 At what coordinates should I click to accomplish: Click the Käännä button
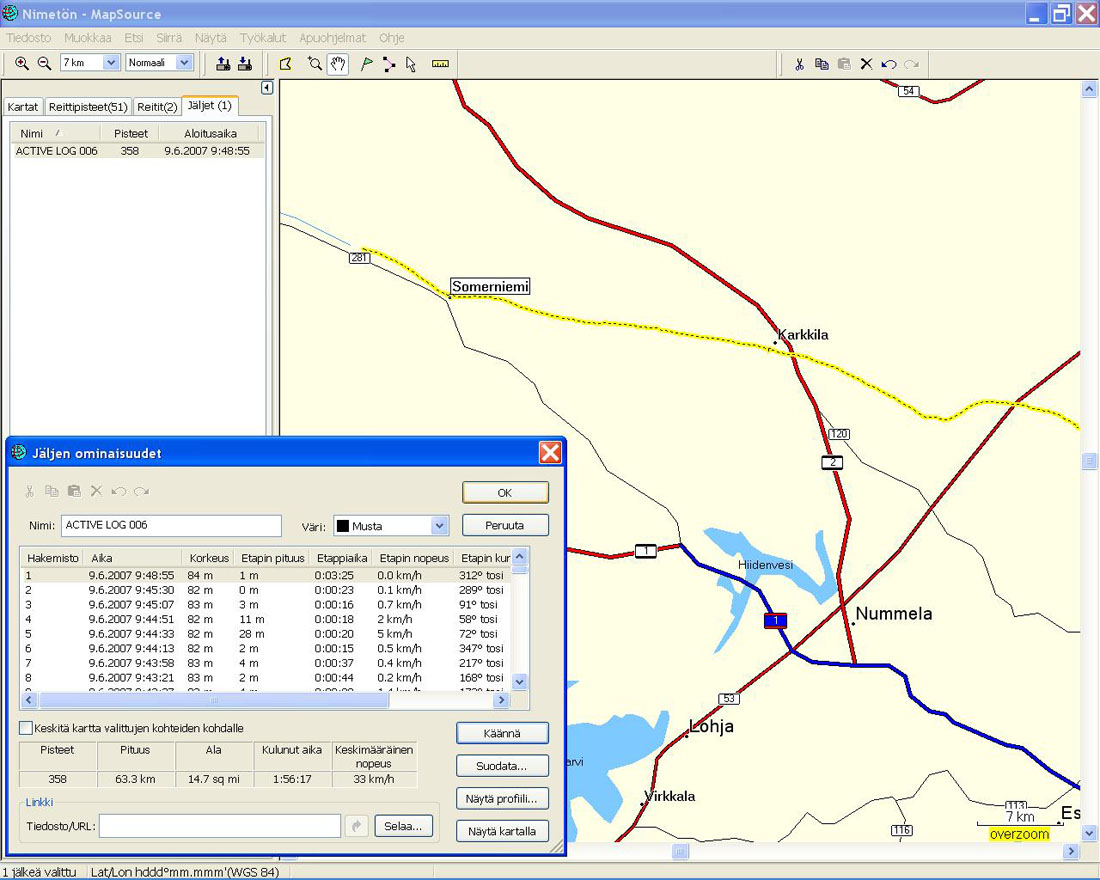point(502,733)
